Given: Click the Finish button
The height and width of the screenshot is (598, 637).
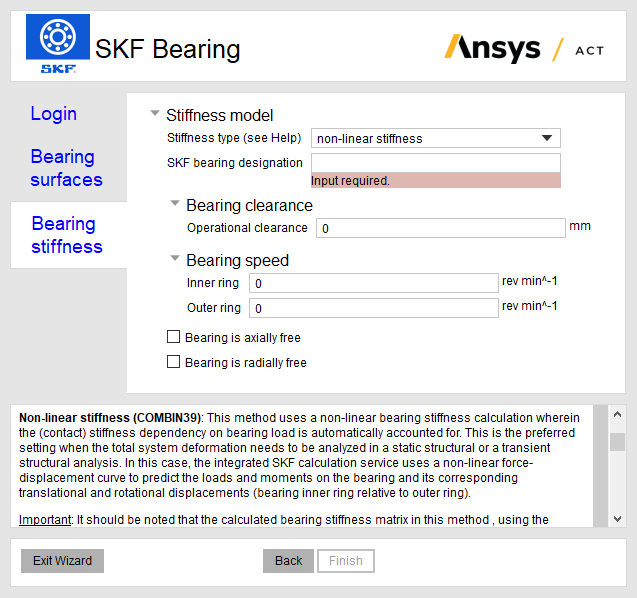Looking at the screenshot, I should [x=346, y=561].
